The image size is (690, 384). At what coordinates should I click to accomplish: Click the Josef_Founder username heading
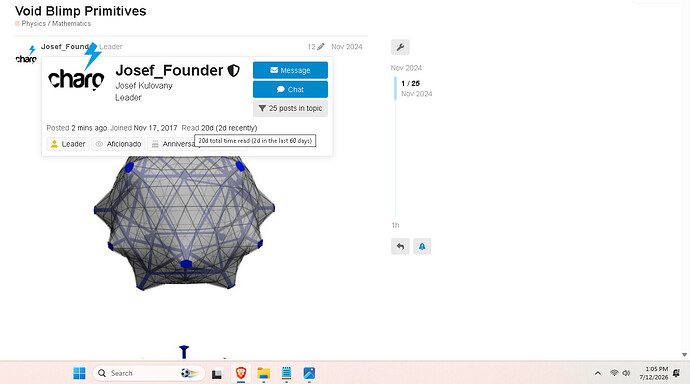pyautogui.click(x=169, y=70)
